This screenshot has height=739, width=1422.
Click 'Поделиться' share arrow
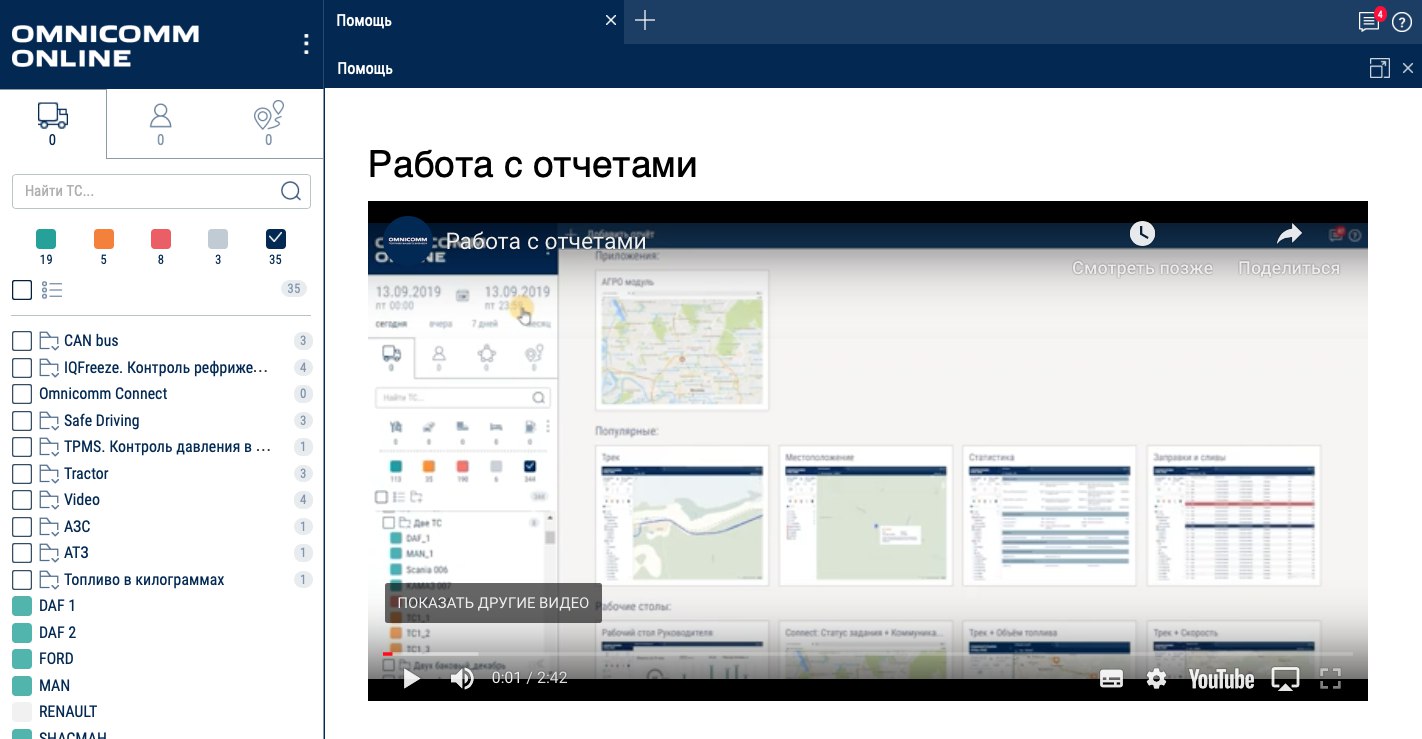pos(1289,234)
